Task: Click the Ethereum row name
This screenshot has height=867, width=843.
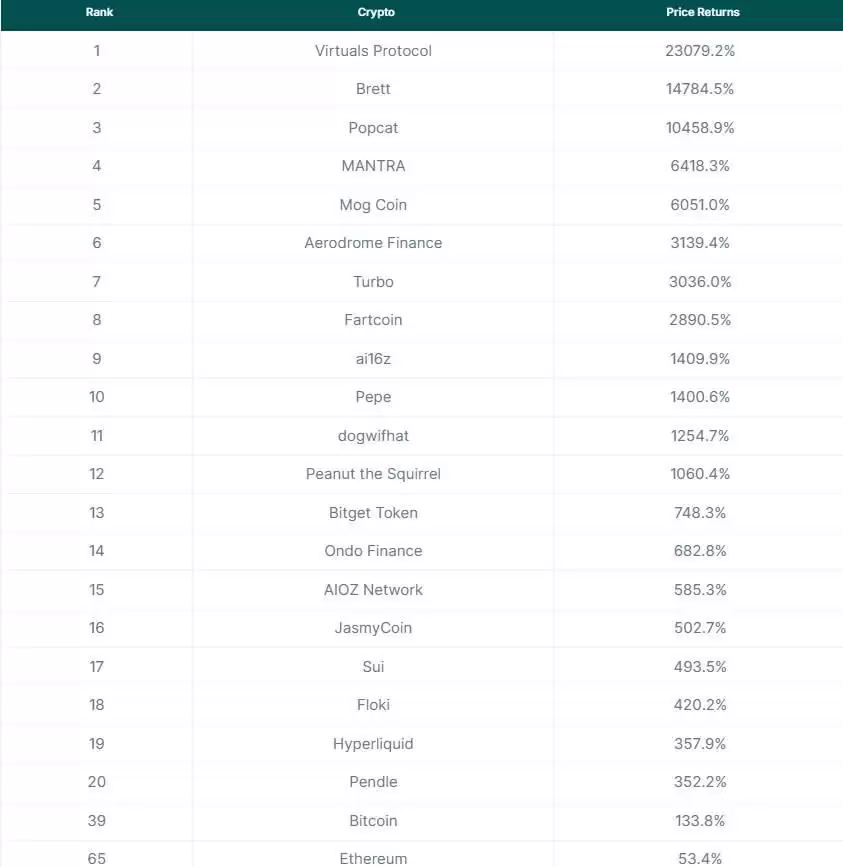Action: [373, 858]
